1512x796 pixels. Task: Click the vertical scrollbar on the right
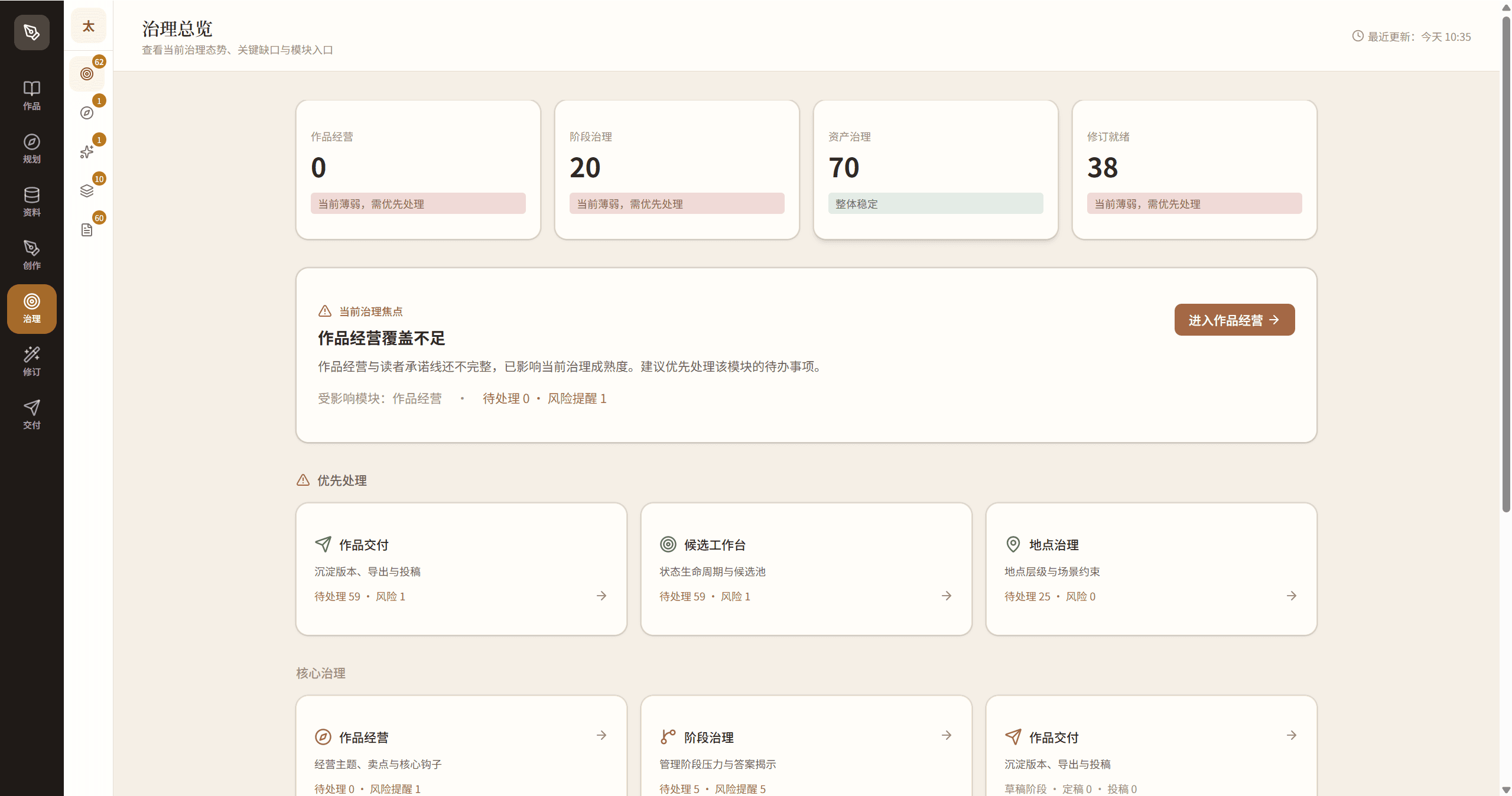pos(1504,266)
